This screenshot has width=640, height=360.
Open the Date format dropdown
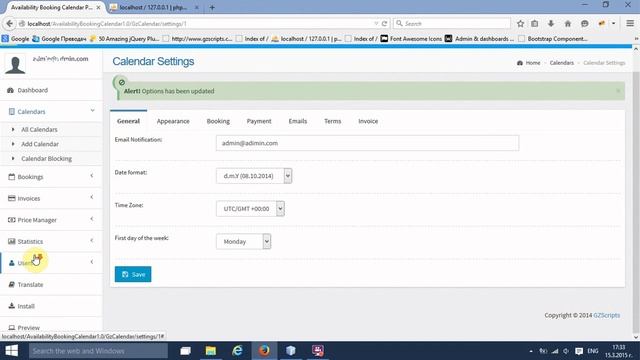click(x=254, y=176)
